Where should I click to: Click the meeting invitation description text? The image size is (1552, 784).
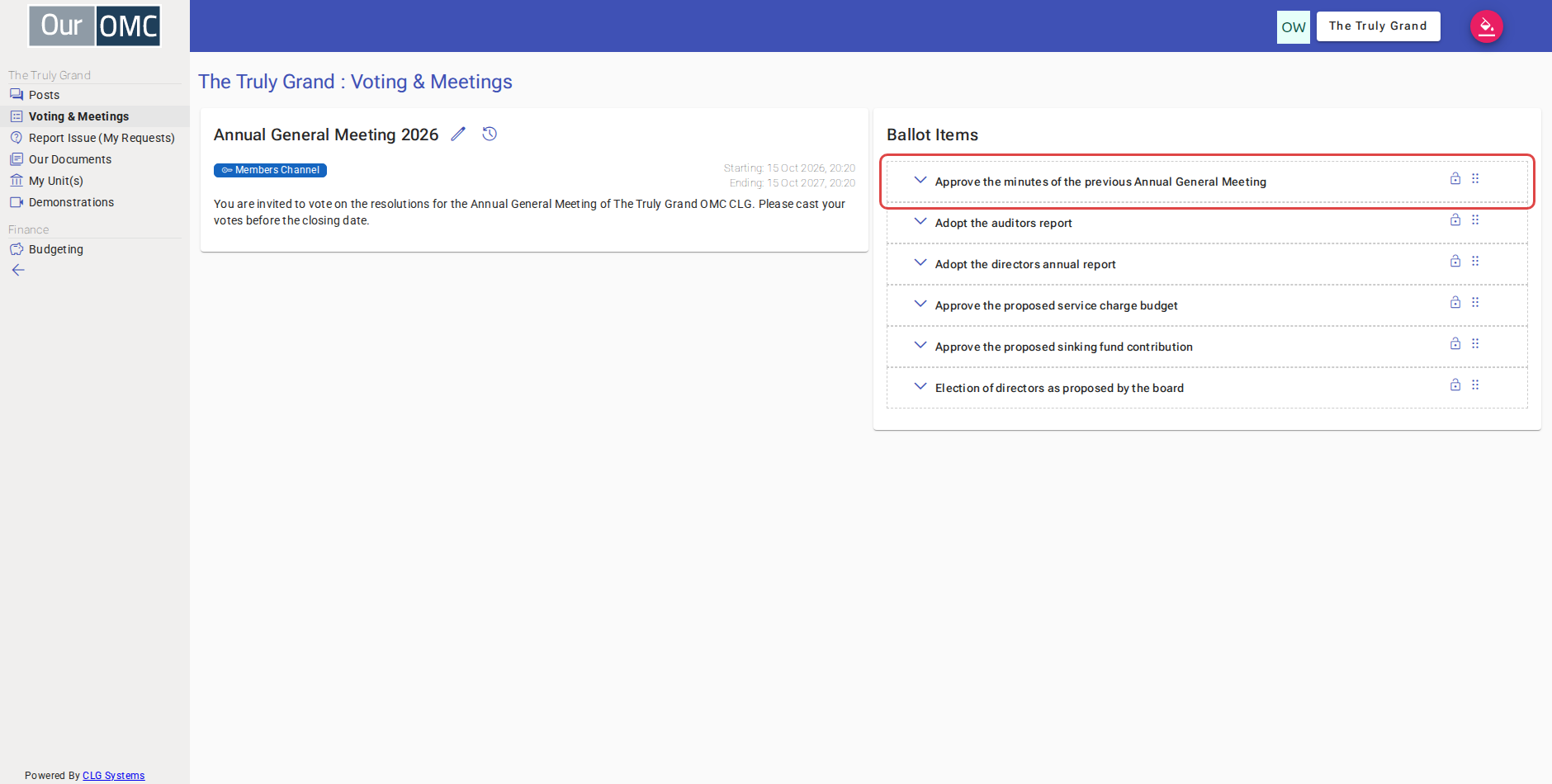click(x=529, y=212)
